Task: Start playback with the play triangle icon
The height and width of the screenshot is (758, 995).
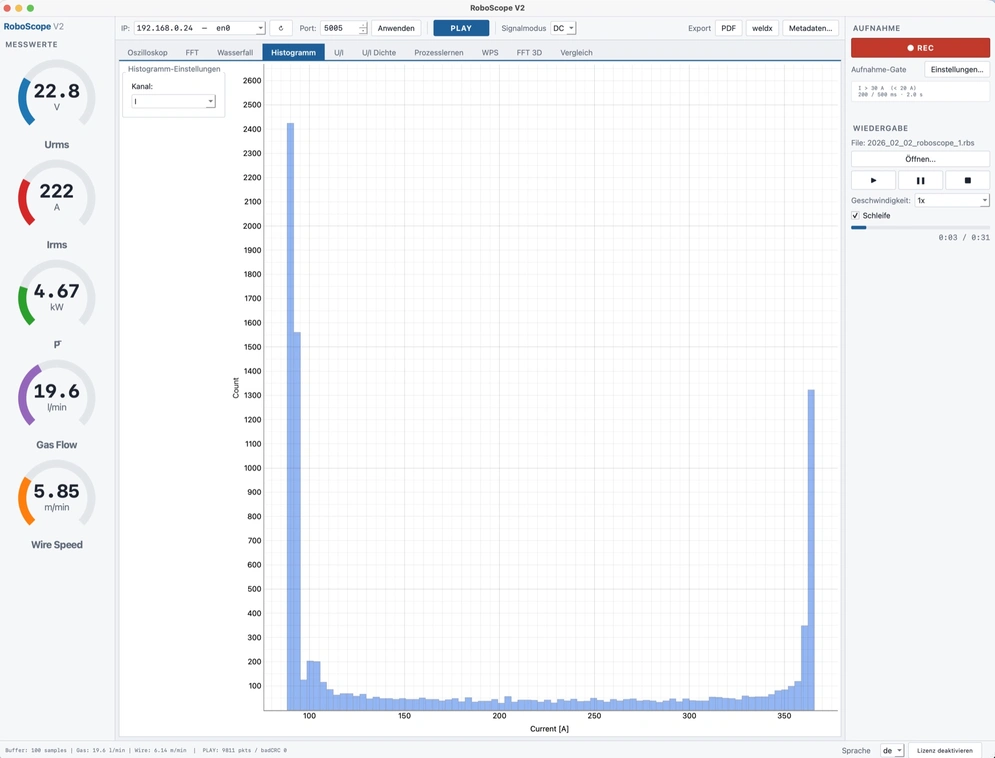Action: (873, 180)
